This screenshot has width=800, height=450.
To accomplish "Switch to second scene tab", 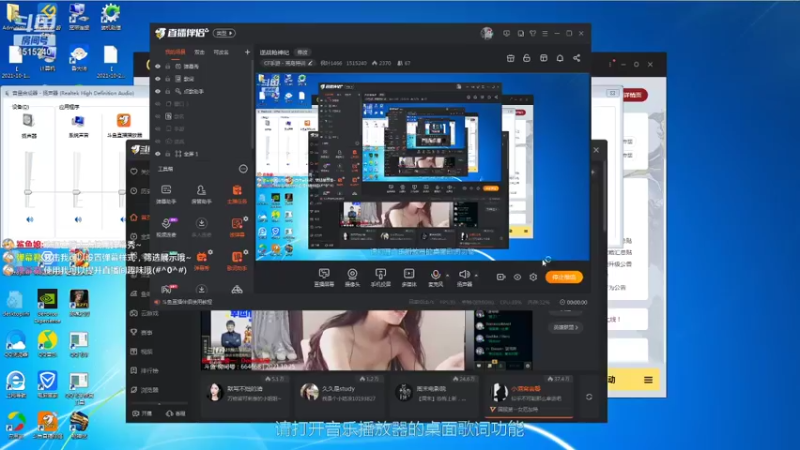I will coord(199,52).
